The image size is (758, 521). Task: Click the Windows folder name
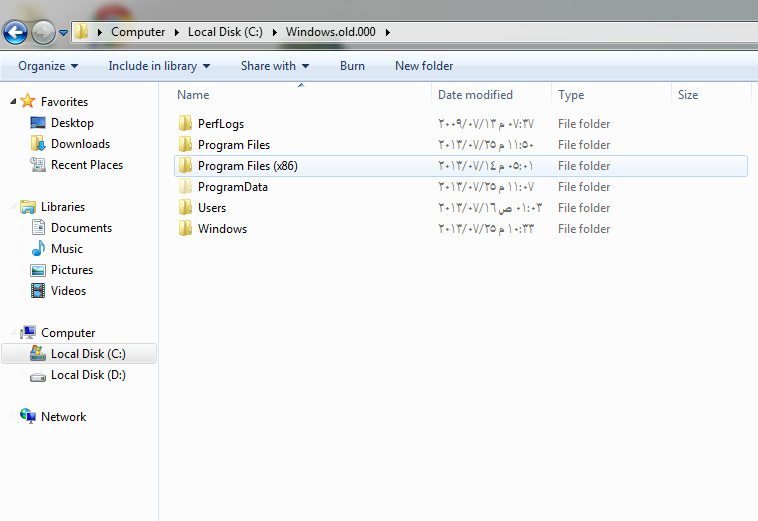pyautogui.click(x=222, y=229)
